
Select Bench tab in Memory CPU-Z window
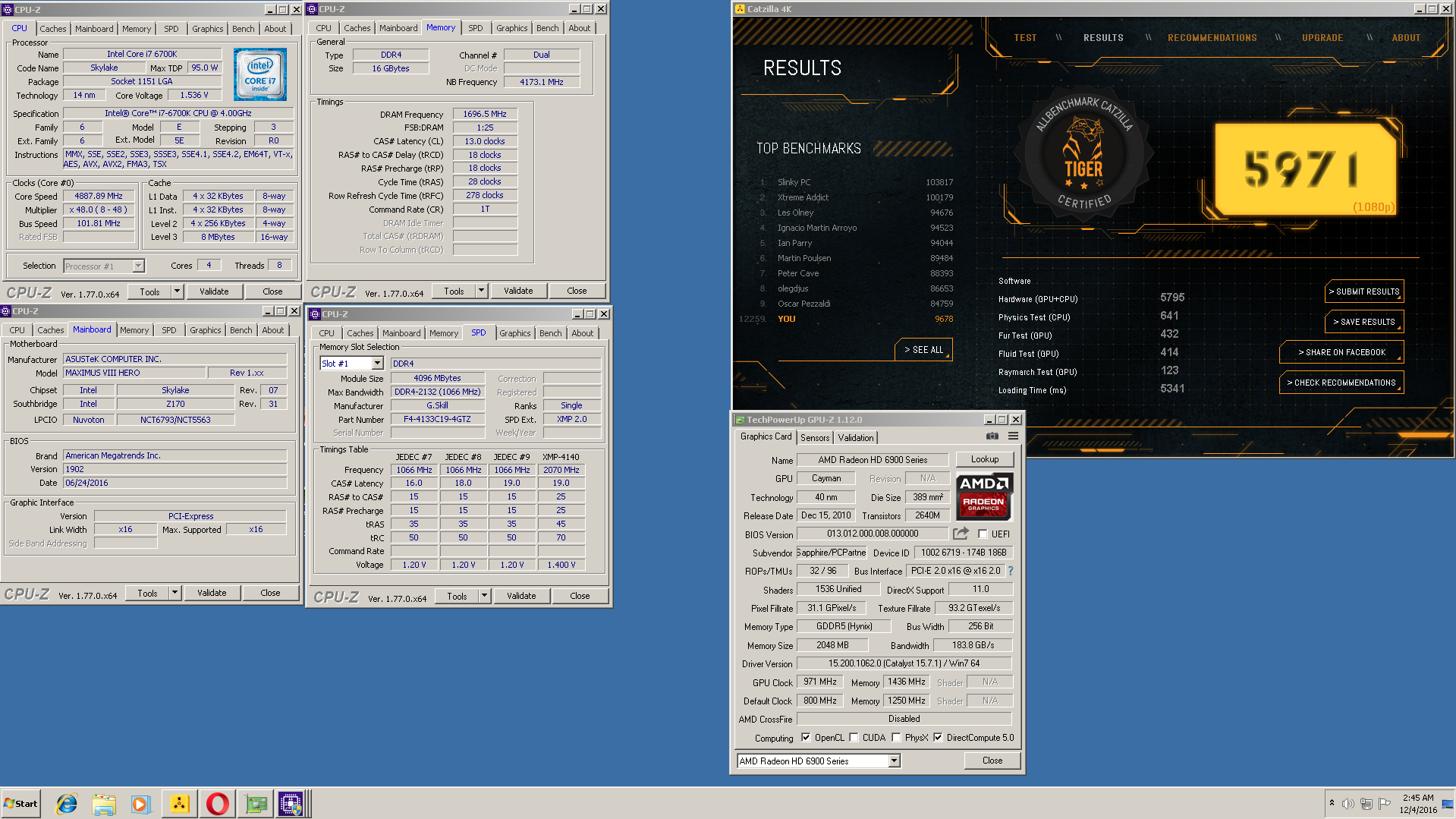[547, 28]
